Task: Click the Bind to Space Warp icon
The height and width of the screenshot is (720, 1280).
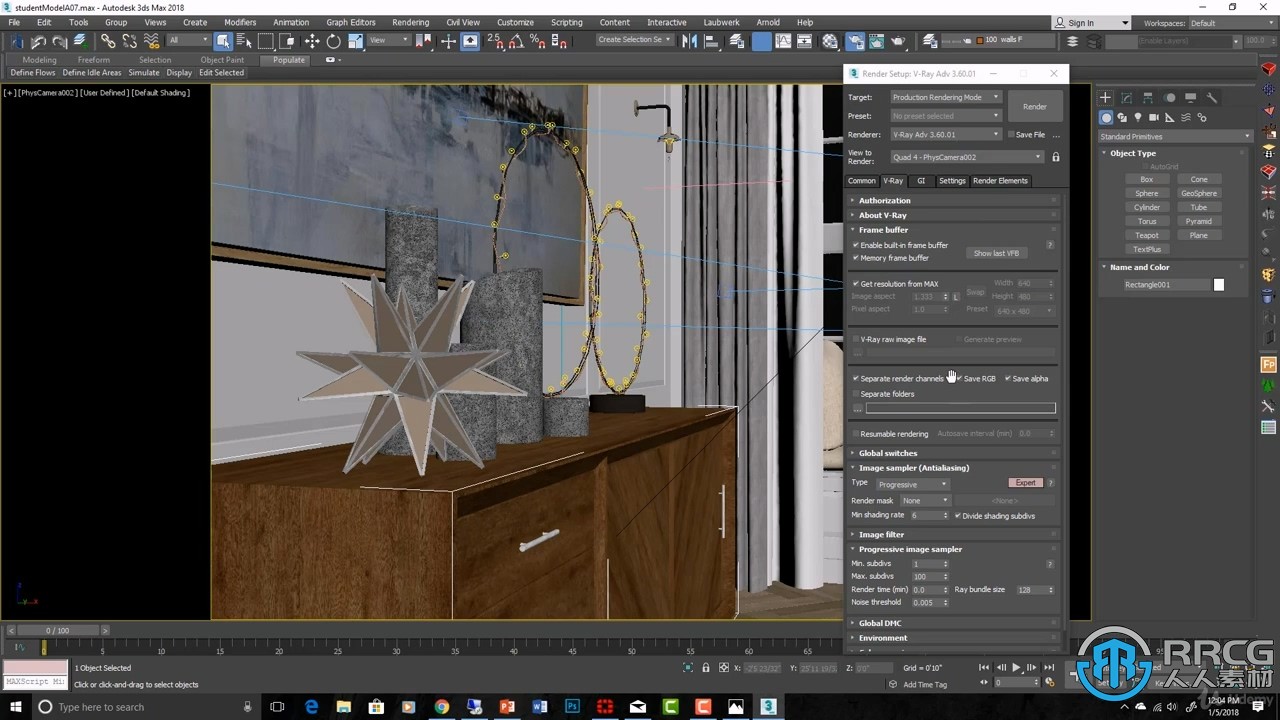Action: click(152, 41)
